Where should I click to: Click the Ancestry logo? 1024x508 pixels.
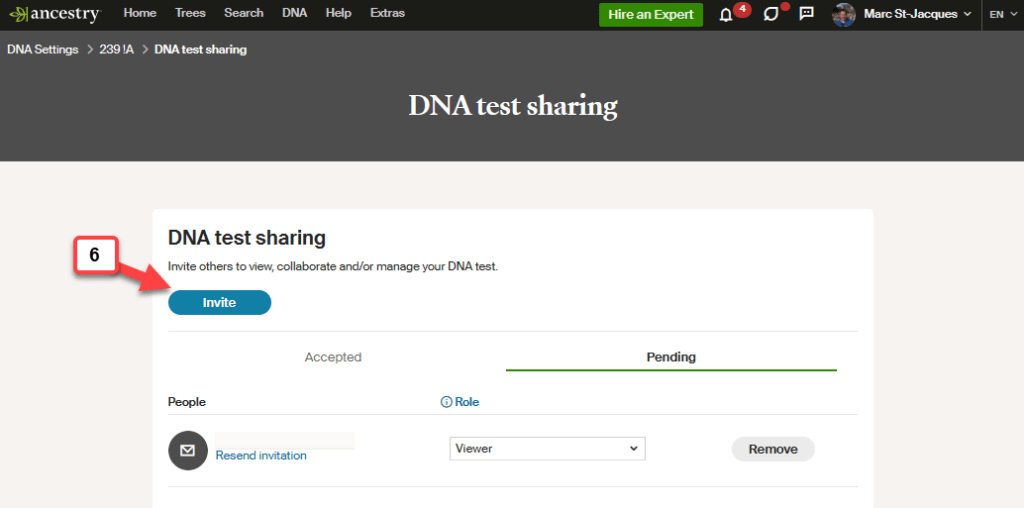tap(55, 14)
